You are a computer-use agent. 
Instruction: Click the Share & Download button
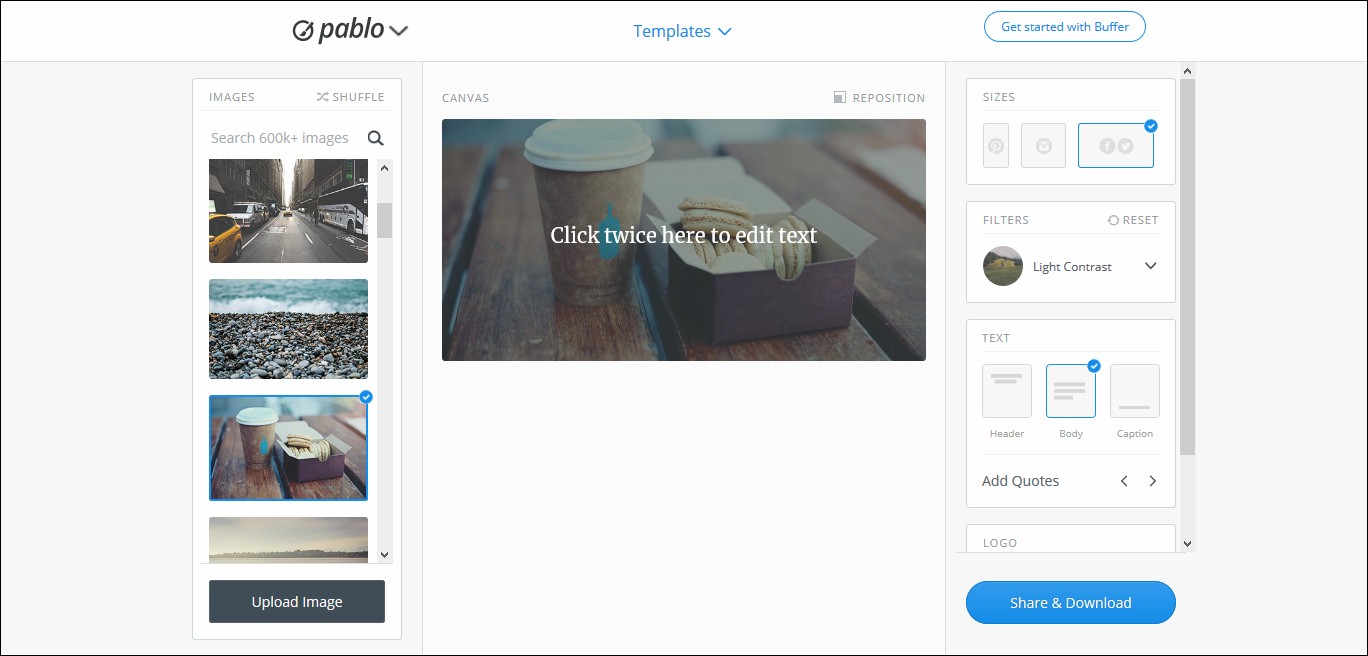(x=1071, y=603)
